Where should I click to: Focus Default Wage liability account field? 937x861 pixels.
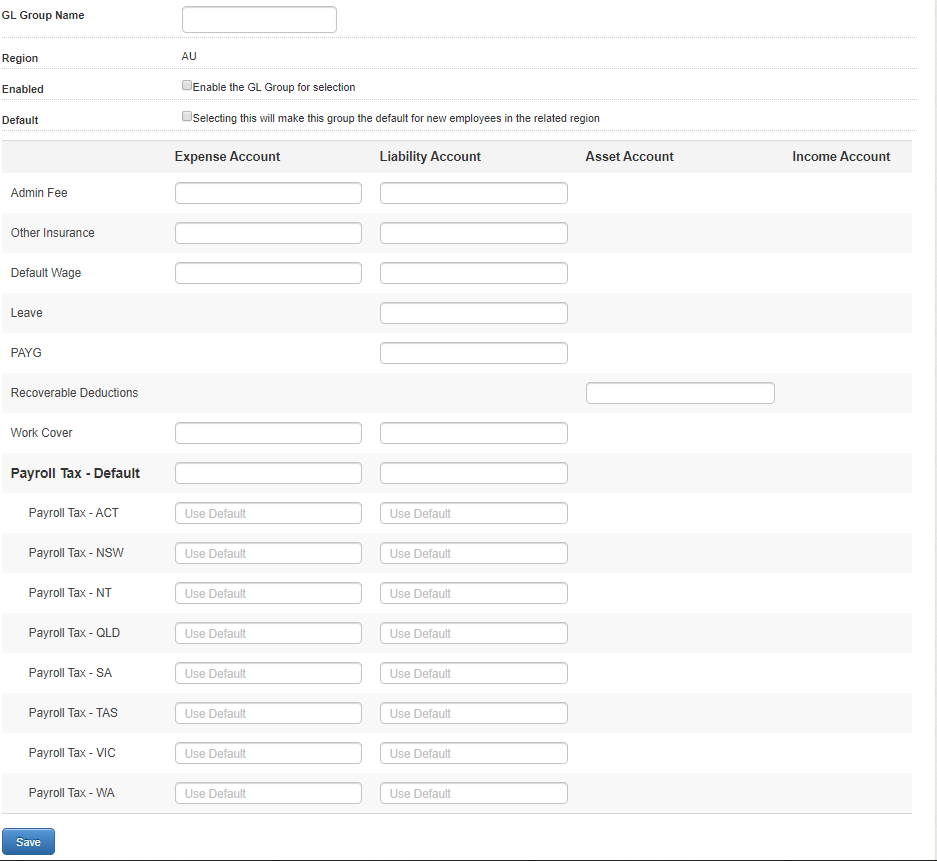point(473,273)
